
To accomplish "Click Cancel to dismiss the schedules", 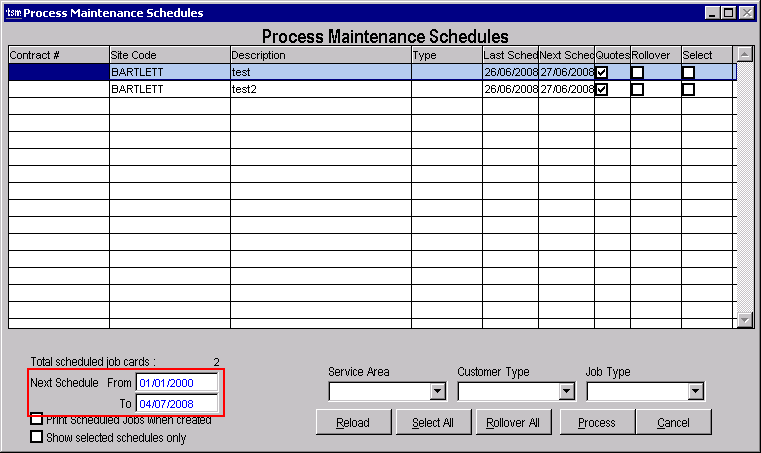I will click(673, 422).
